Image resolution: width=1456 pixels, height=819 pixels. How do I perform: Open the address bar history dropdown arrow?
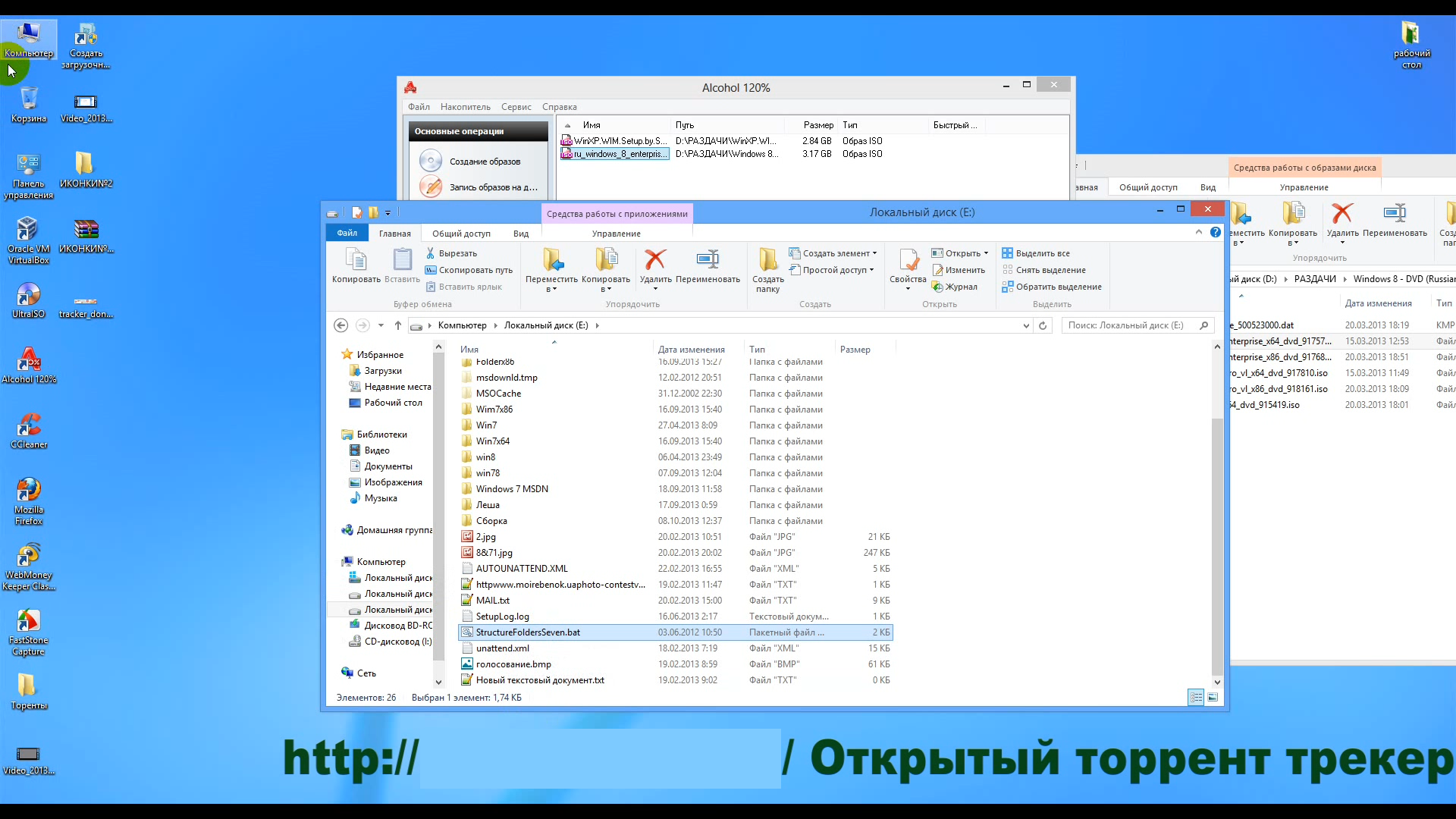point(1026,325)
